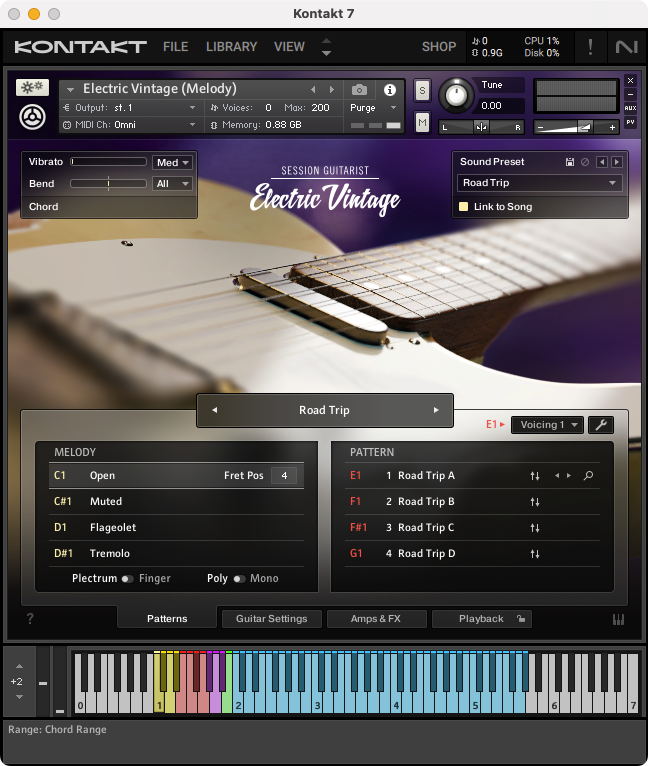The image size is (648, 766).
Task: Minimize the instrument header with minus button
Action: click(630, 94)
